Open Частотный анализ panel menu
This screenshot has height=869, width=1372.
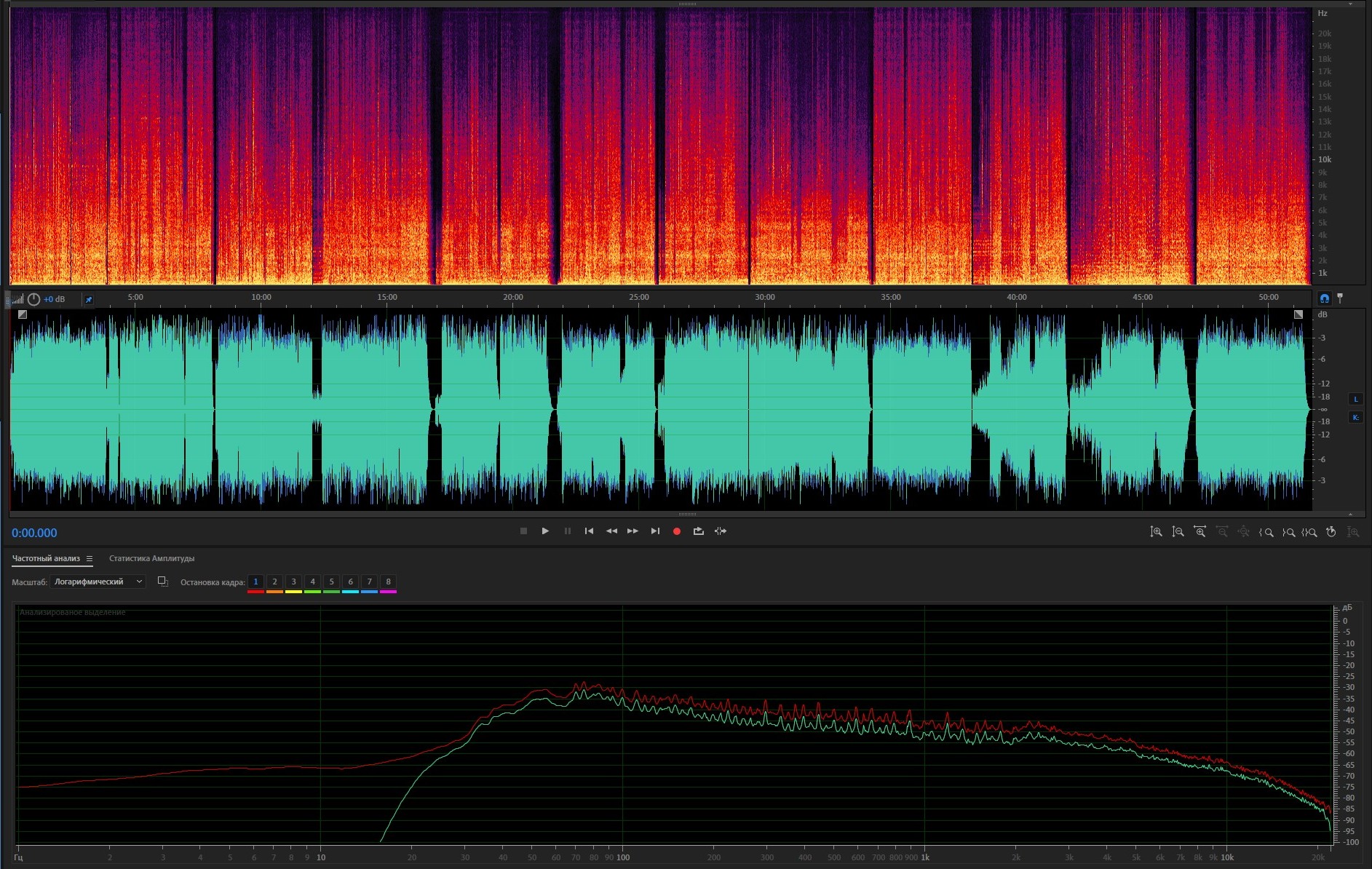(x=90, y=559)
